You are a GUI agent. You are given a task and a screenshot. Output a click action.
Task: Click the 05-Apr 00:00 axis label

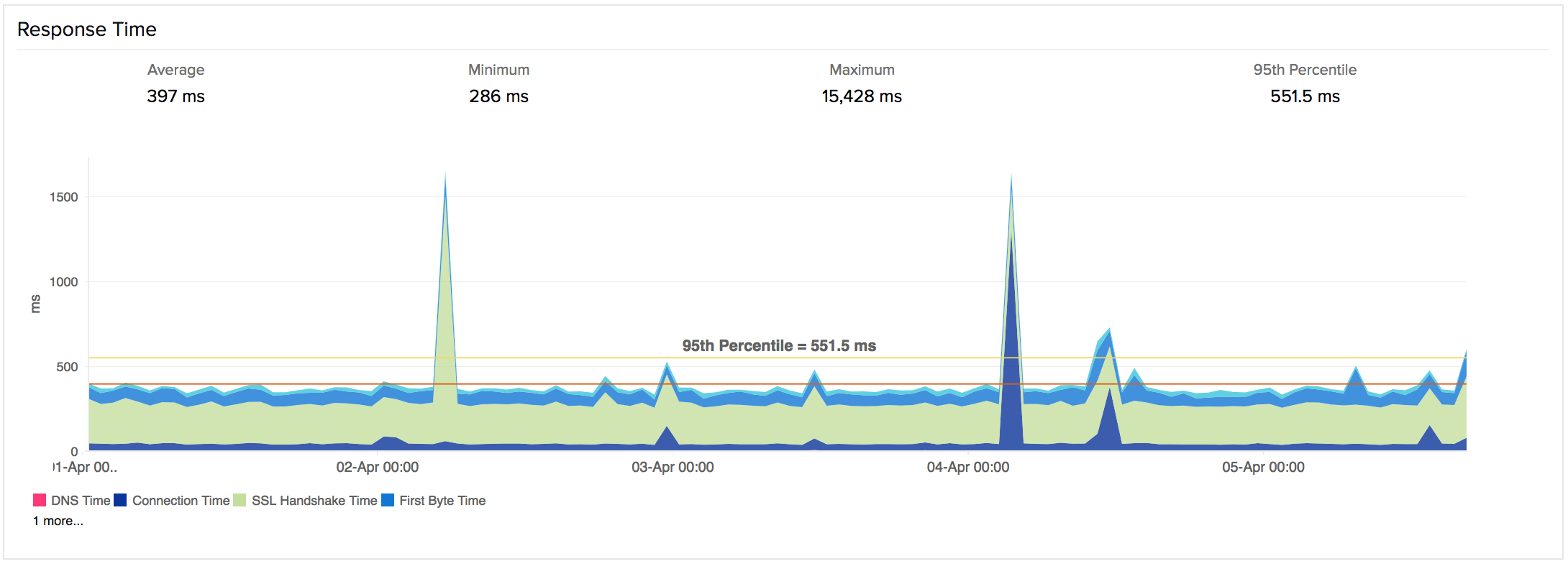(x=1262, y=468)
